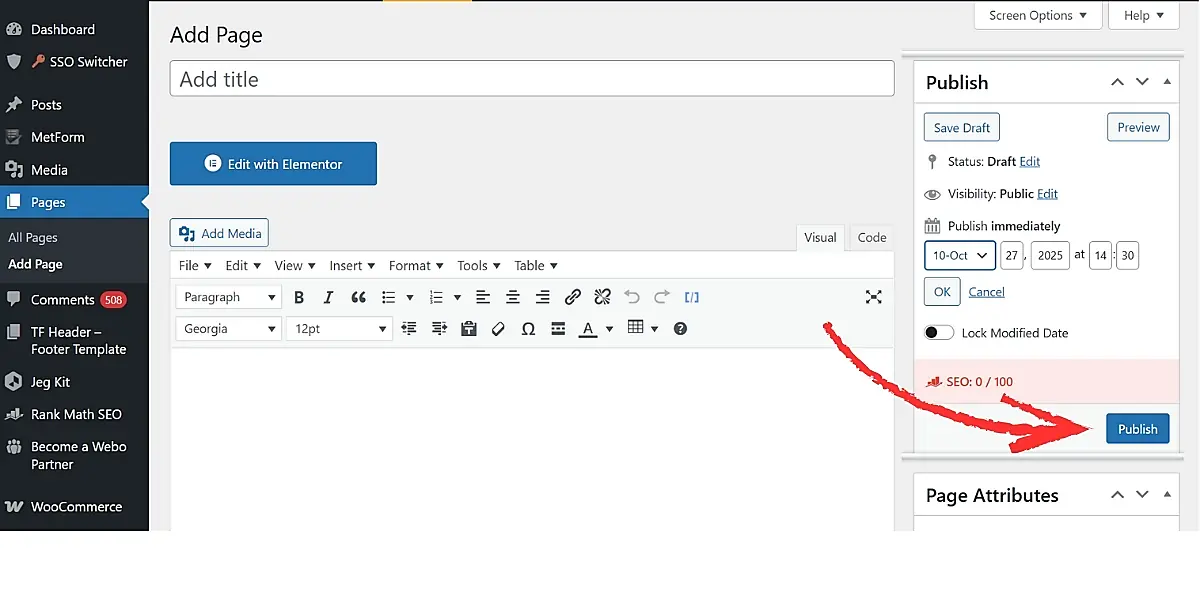This screenshot has width=1200, height=600.
Task: Click the Add title input field
Action: click(x=531, y=79)
